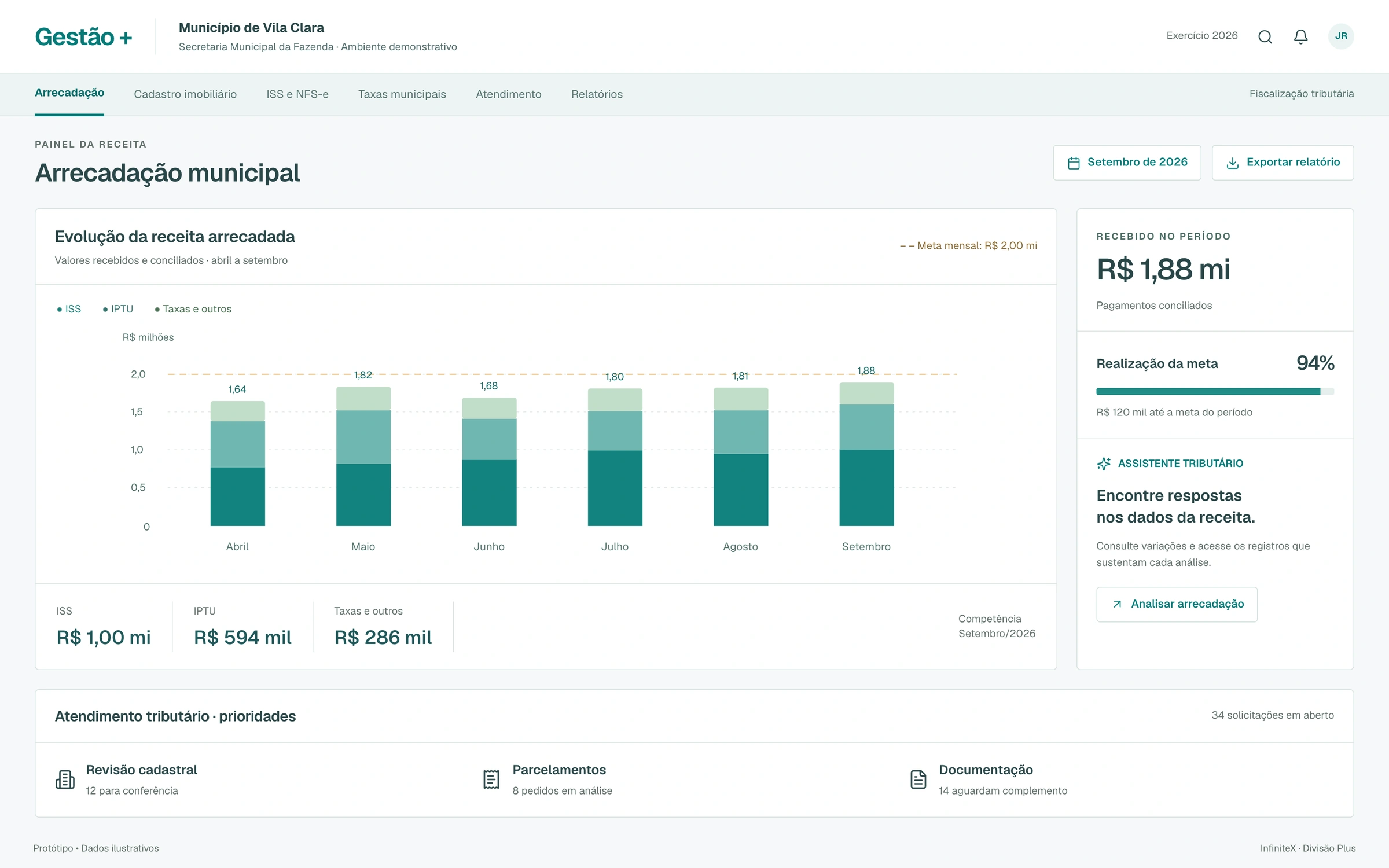Click the Maio bar value 1,82

tap(363, 375)
